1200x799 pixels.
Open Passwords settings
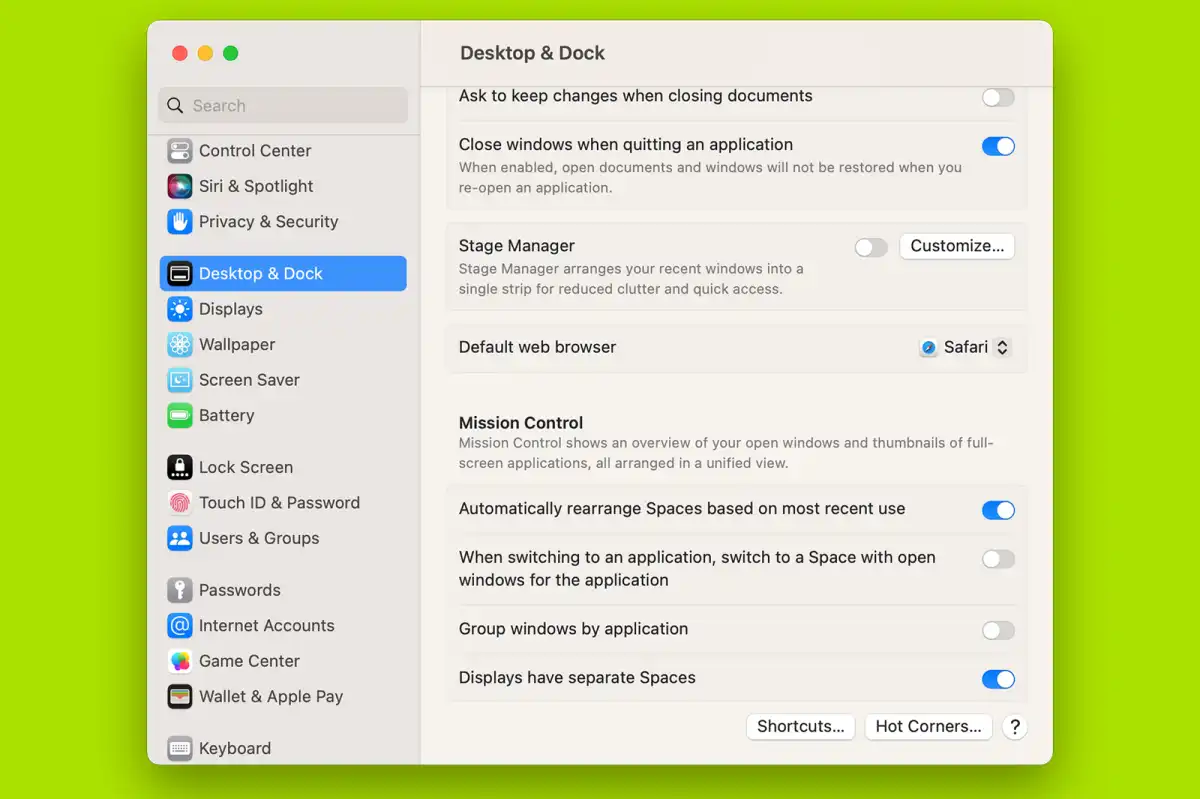click(x=283, y=590)
